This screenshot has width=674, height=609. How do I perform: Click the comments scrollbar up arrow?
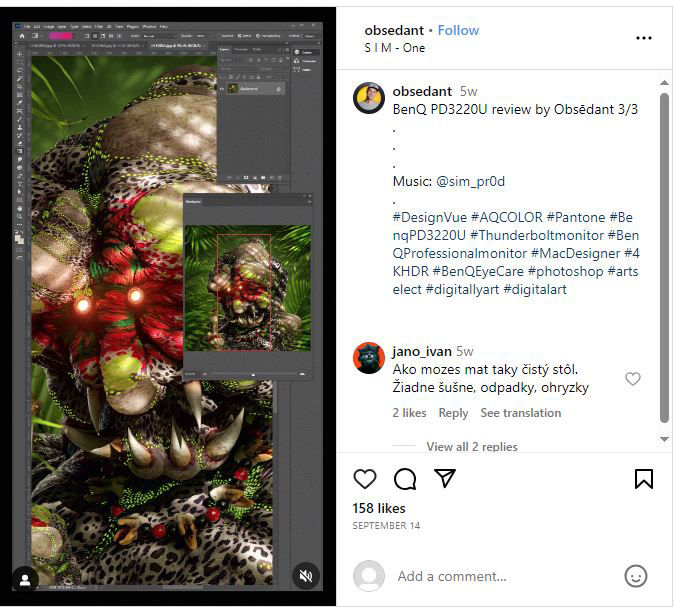[664, 83]
